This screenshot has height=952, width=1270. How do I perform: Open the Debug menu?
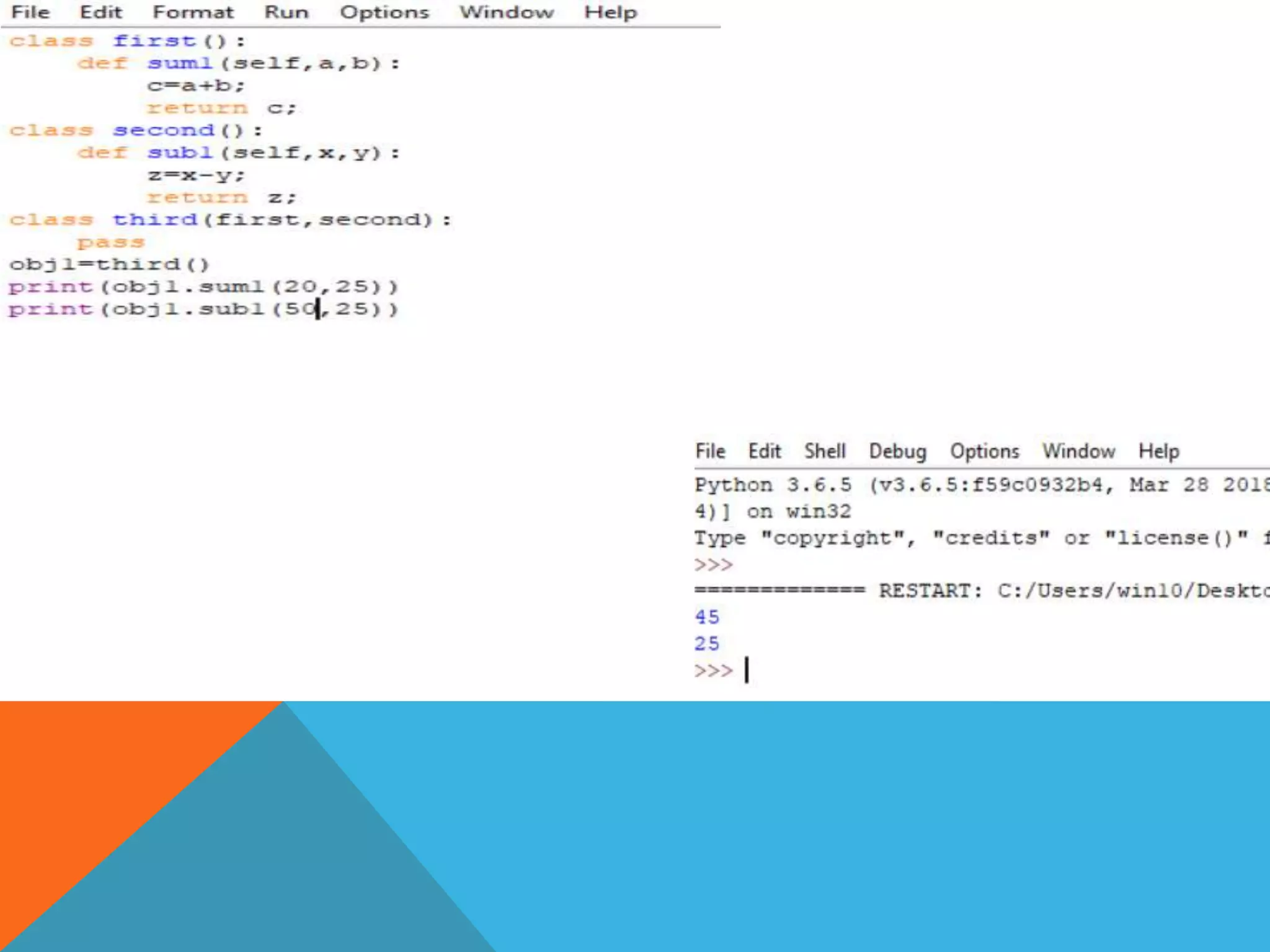[897, 451]
